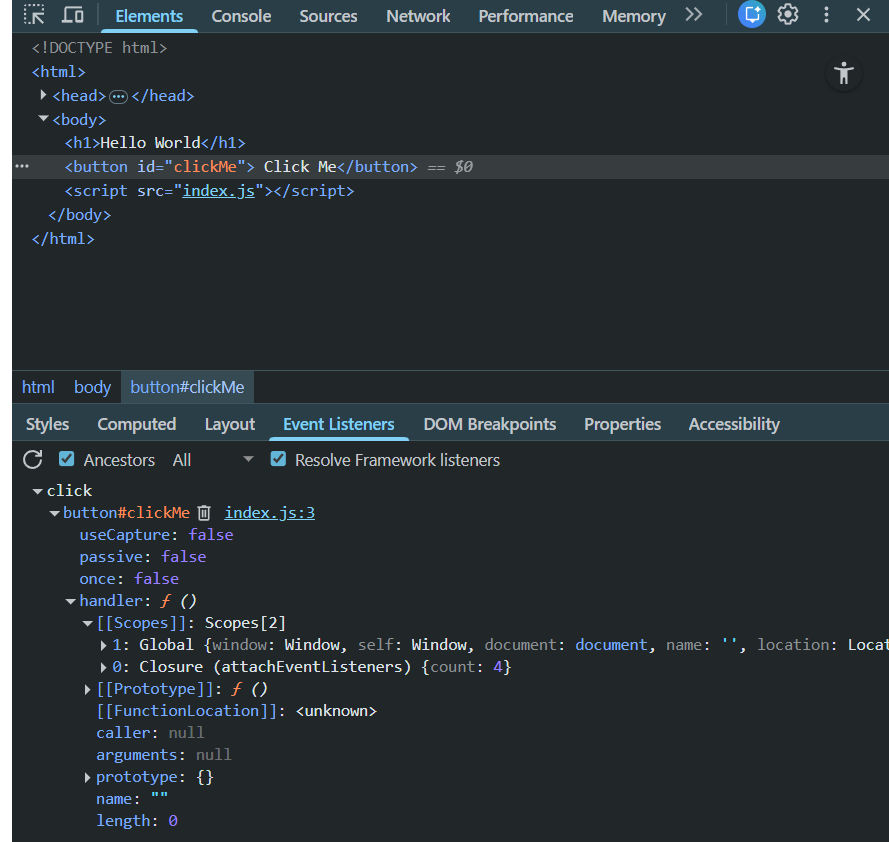Open the All listeners filter dropdown
The image size is (889, 842).
click(213, 459)
